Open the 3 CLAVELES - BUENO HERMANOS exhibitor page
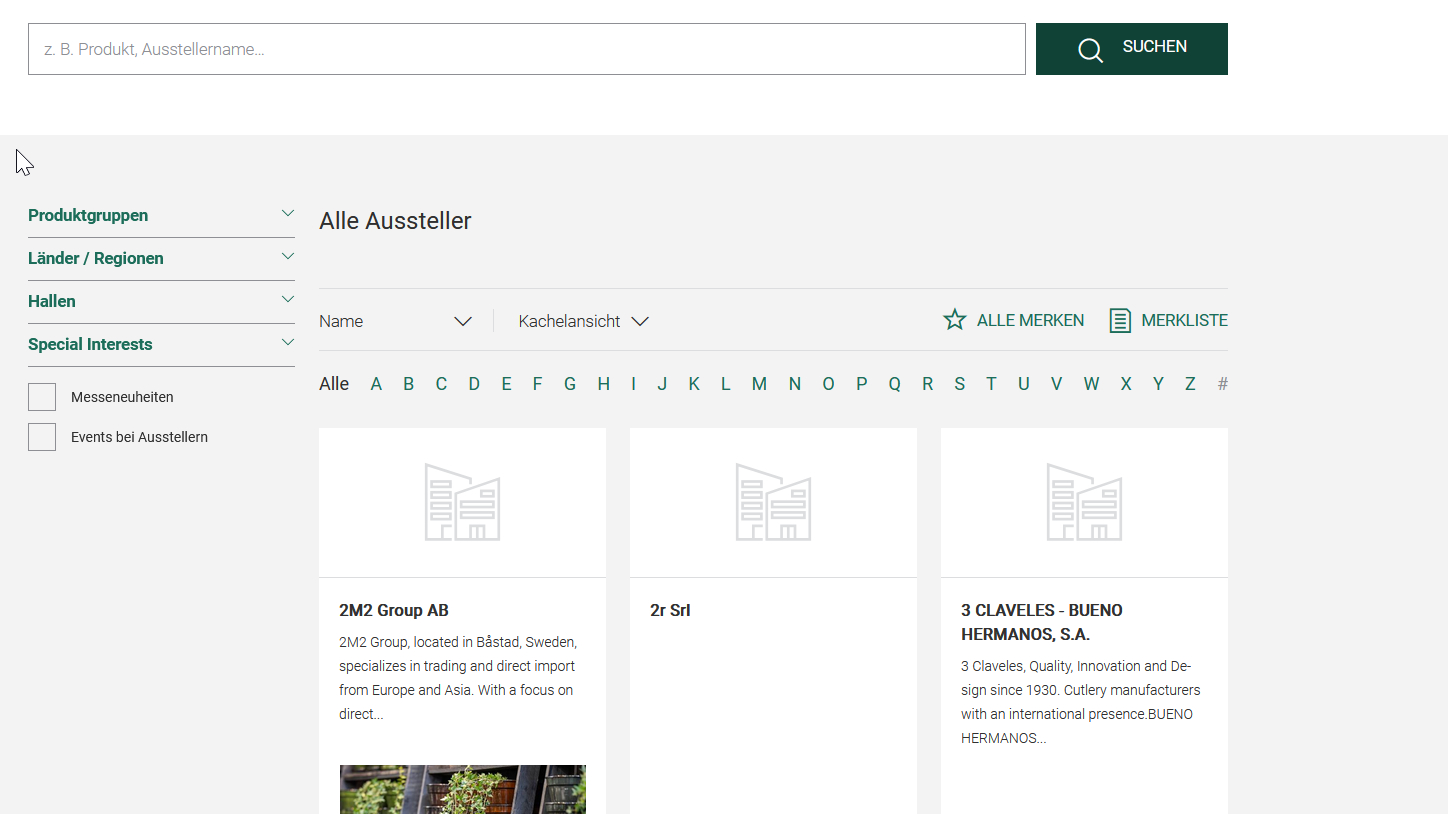 1041,622
